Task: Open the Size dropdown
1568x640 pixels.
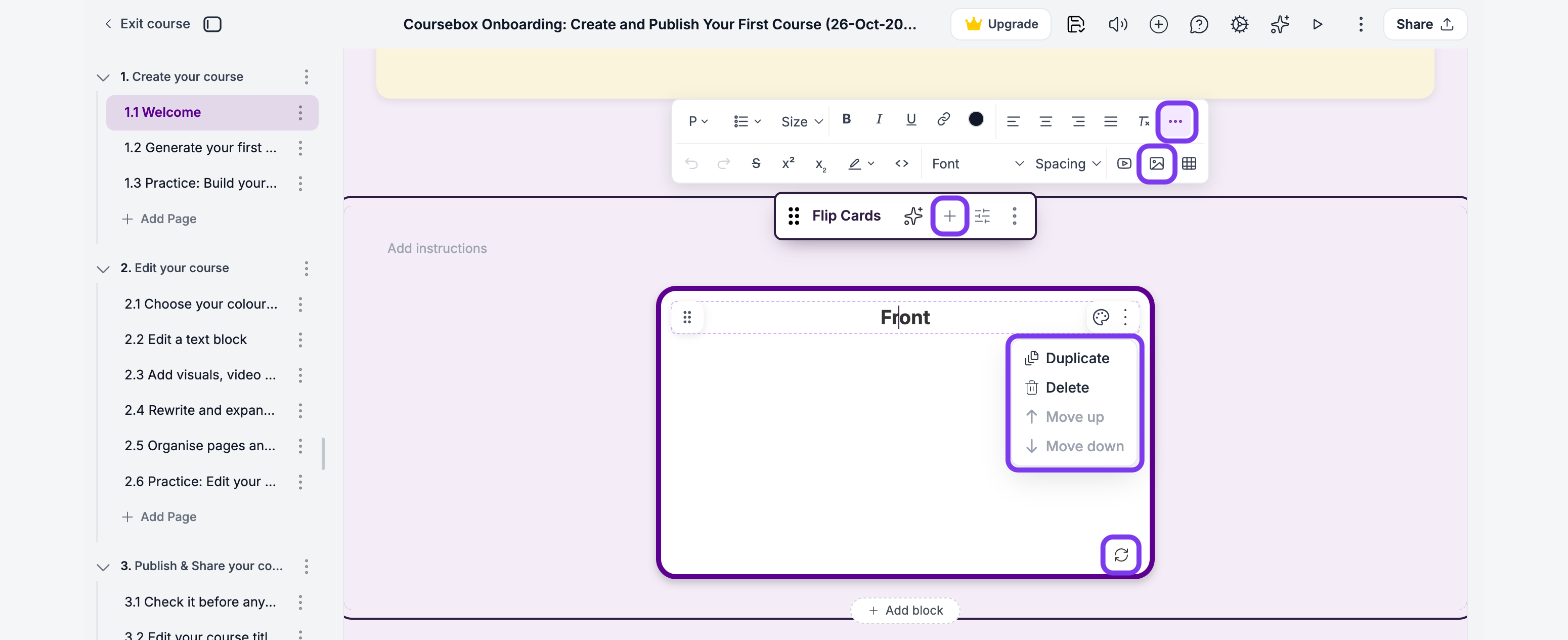Action: pos(802,121)
